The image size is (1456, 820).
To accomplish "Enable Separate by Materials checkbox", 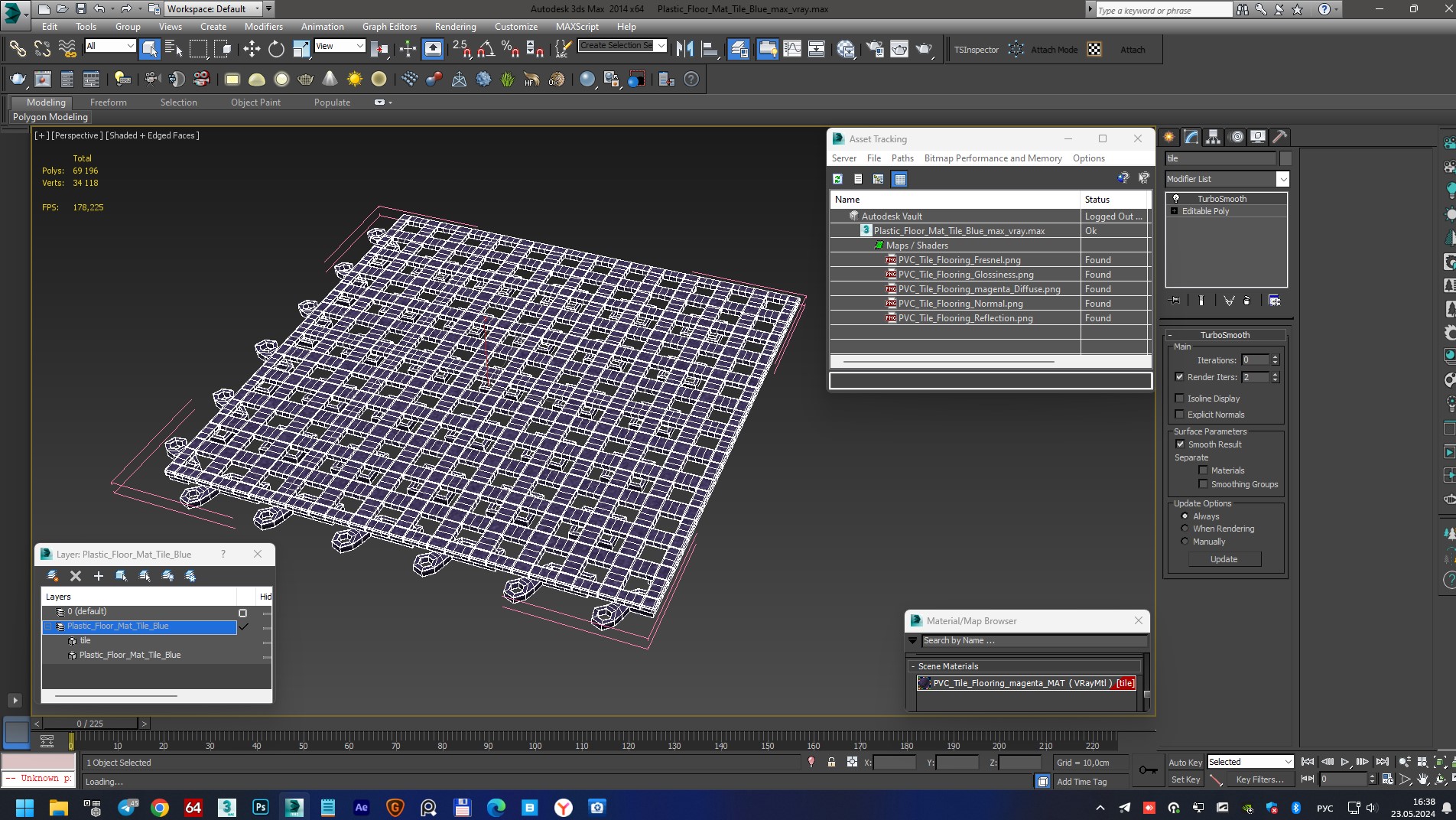I will [1203, 470].
